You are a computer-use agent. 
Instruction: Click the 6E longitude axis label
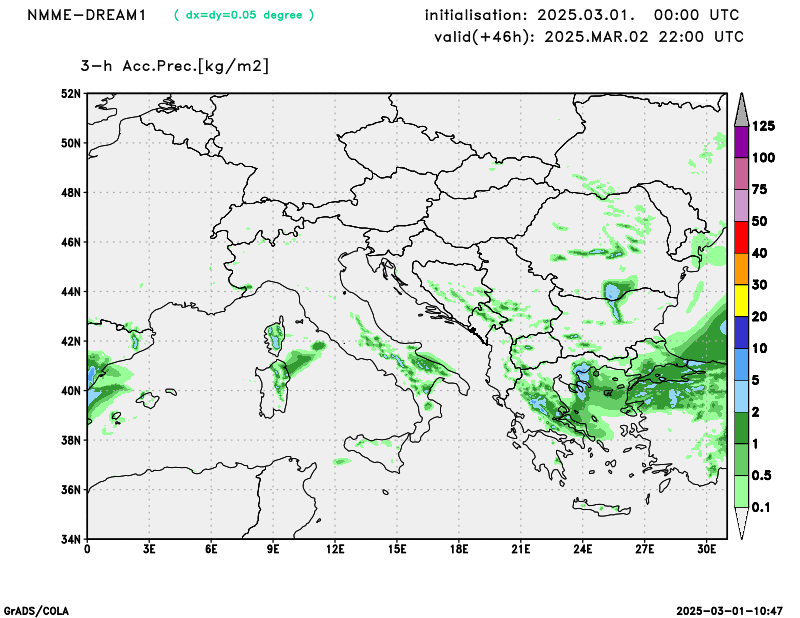click(211, 549)
